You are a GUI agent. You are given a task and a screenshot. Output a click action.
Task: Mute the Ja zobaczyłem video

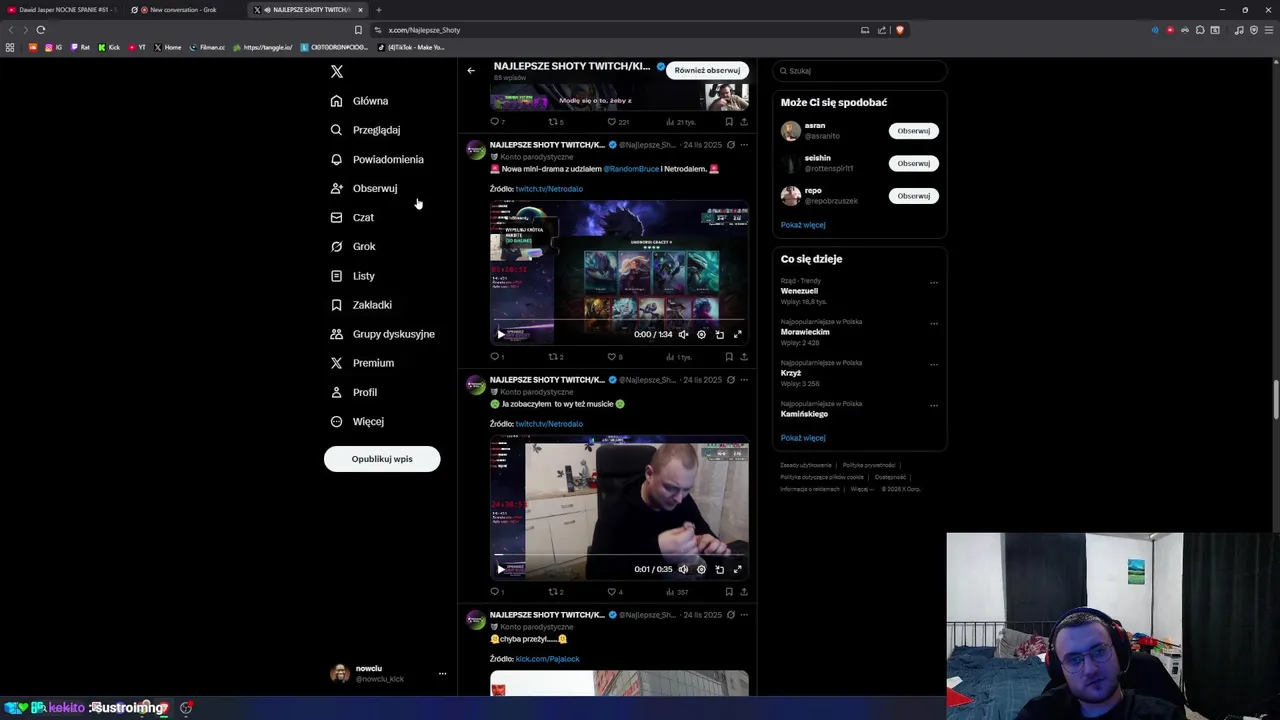coord(683,570)
